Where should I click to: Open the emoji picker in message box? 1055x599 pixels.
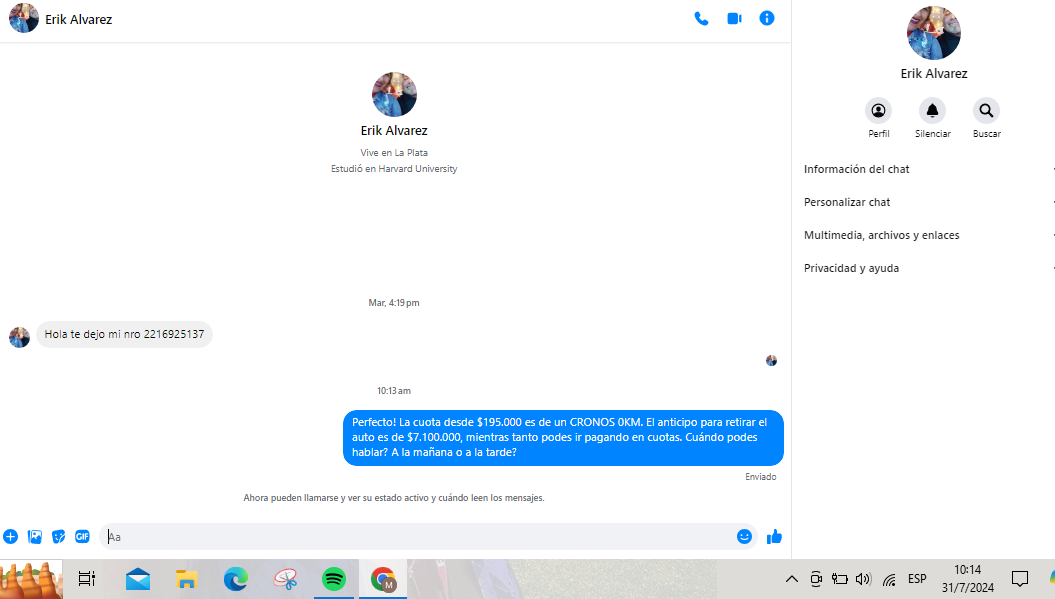click(x=744, y=537)
